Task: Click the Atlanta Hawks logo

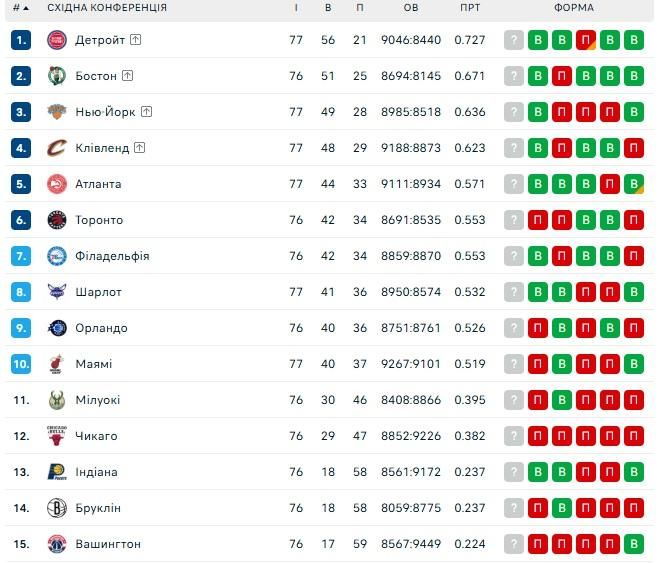Action: coord(56,184)
